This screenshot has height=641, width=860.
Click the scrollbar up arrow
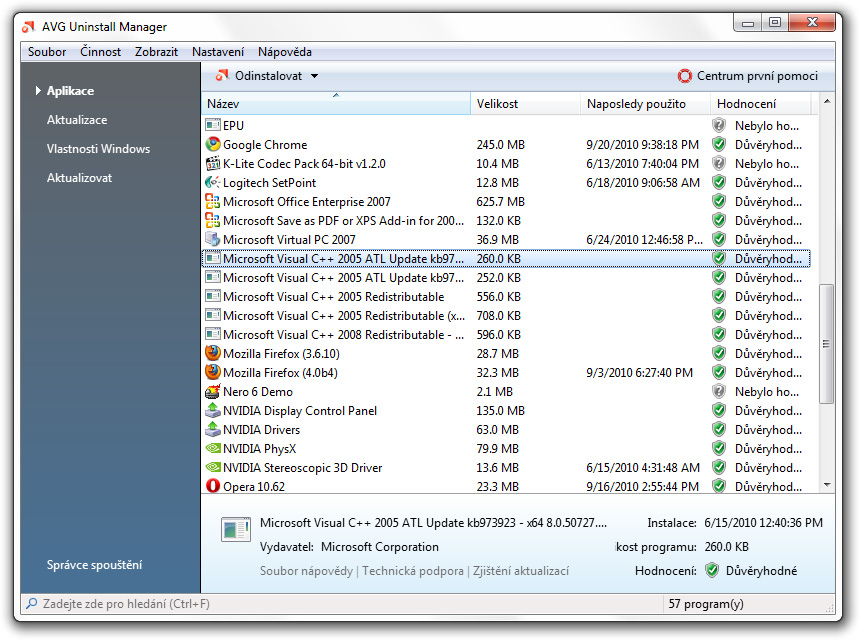tap(827, 101)
